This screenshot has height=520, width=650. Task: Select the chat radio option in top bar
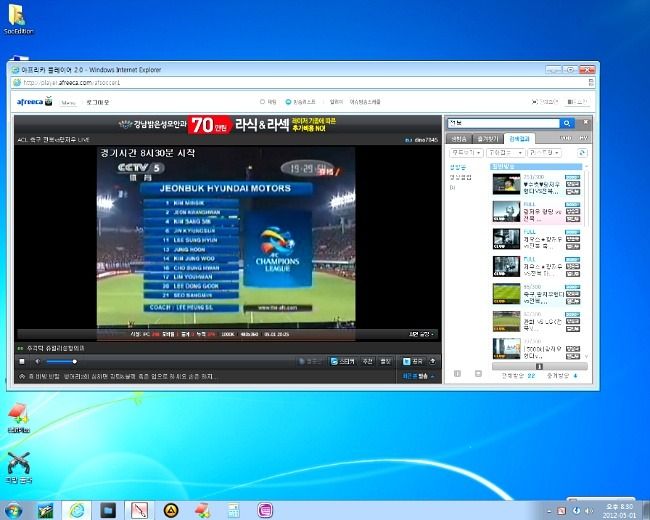[x=268, y=102]
